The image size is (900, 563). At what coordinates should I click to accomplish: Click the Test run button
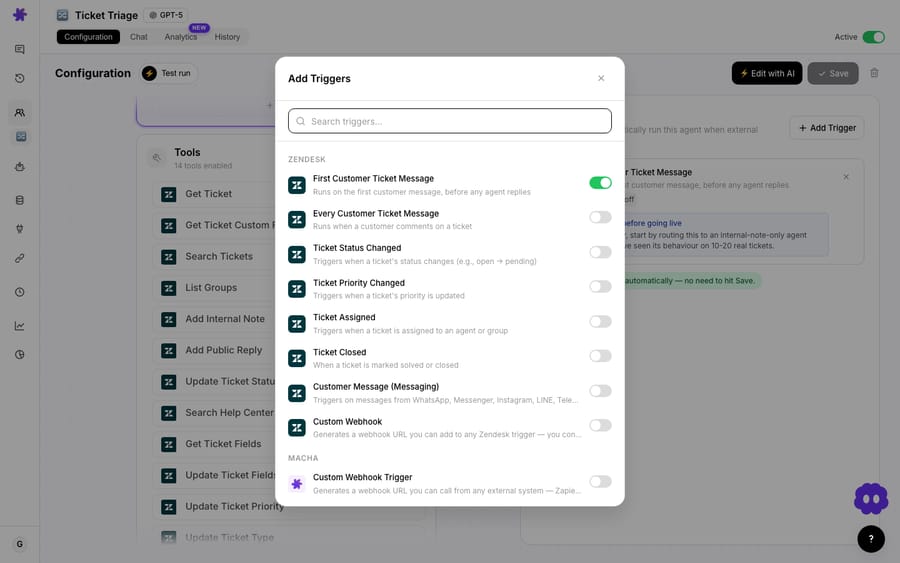[x=168, y=73]
